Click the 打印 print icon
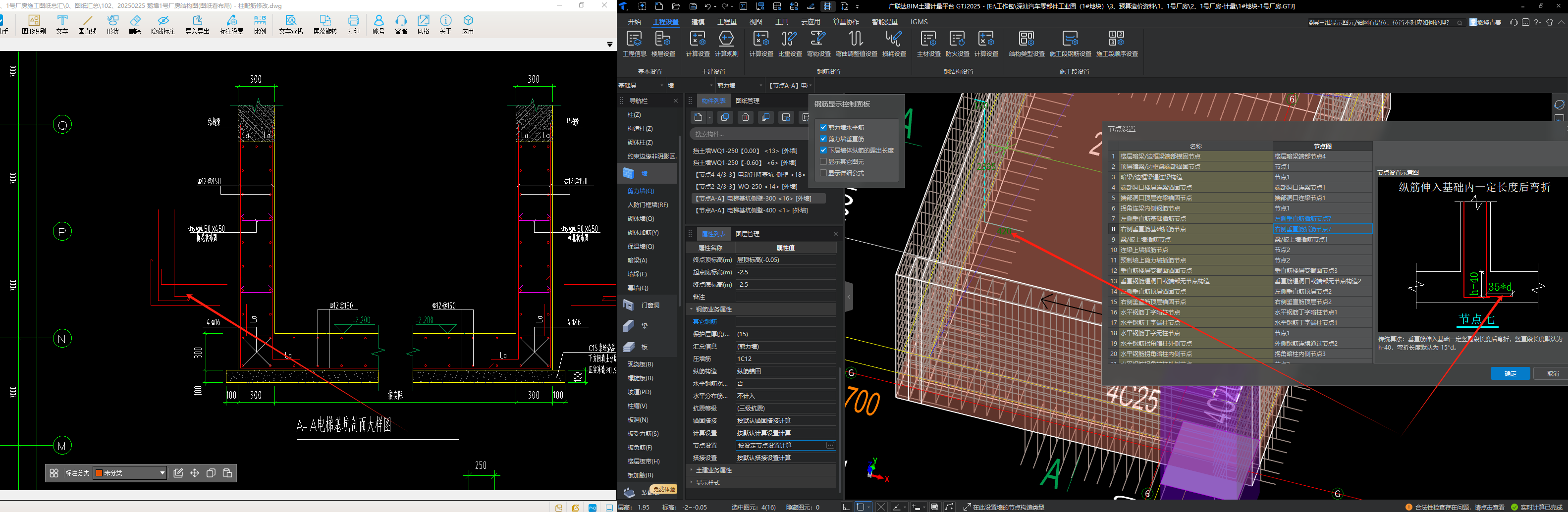This screenshot has height=512, width=1568. tap(354, 24)
